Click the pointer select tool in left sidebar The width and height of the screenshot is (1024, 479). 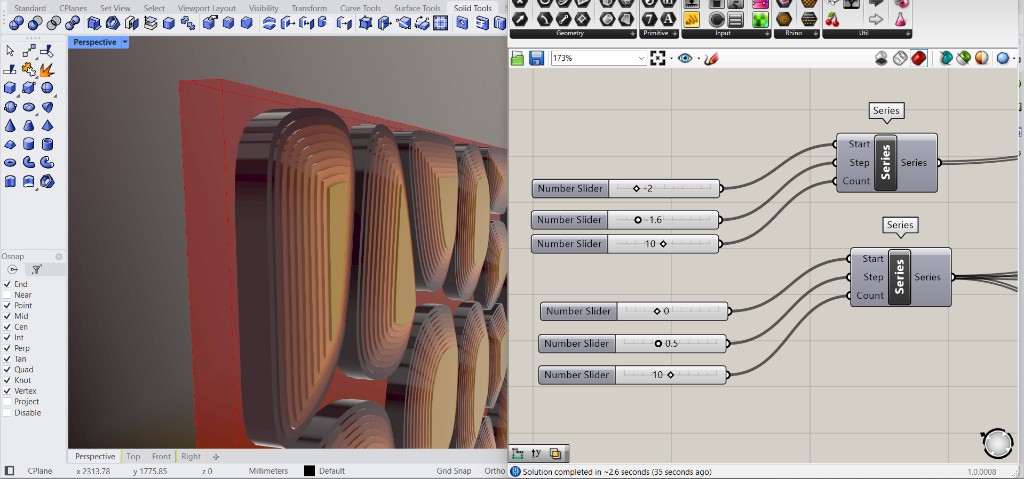pos(10,51)
